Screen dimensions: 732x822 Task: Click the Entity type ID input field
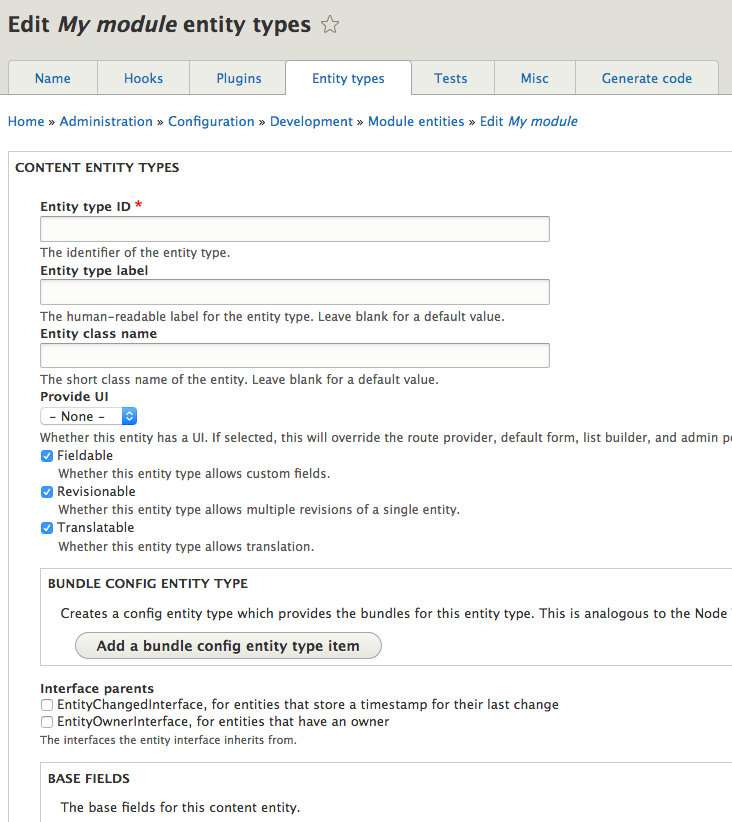(295, 229)
